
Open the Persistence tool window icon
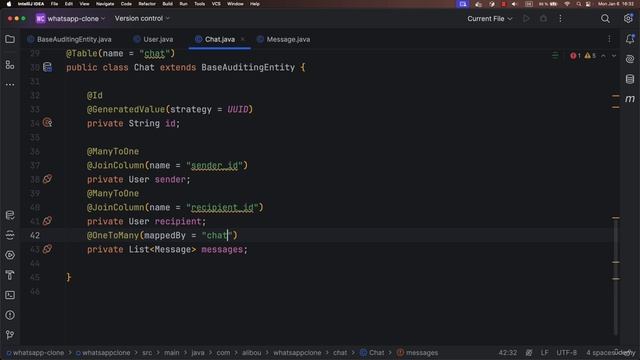point(10,215)
